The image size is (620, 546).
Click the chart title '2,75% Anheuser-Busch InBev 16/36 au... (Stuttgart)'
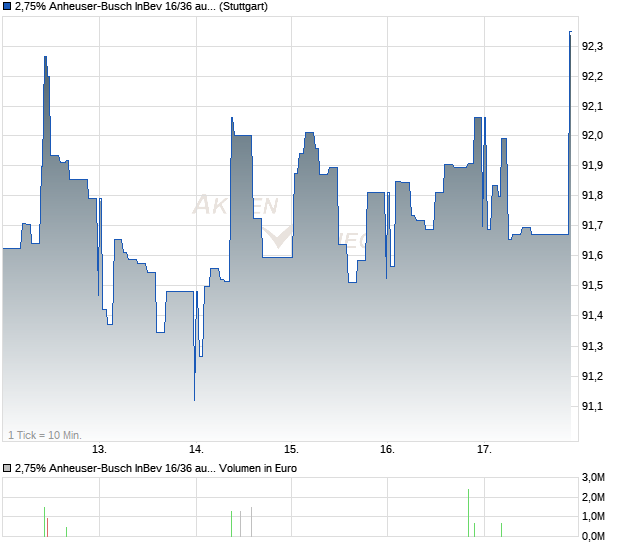[141, 7]
